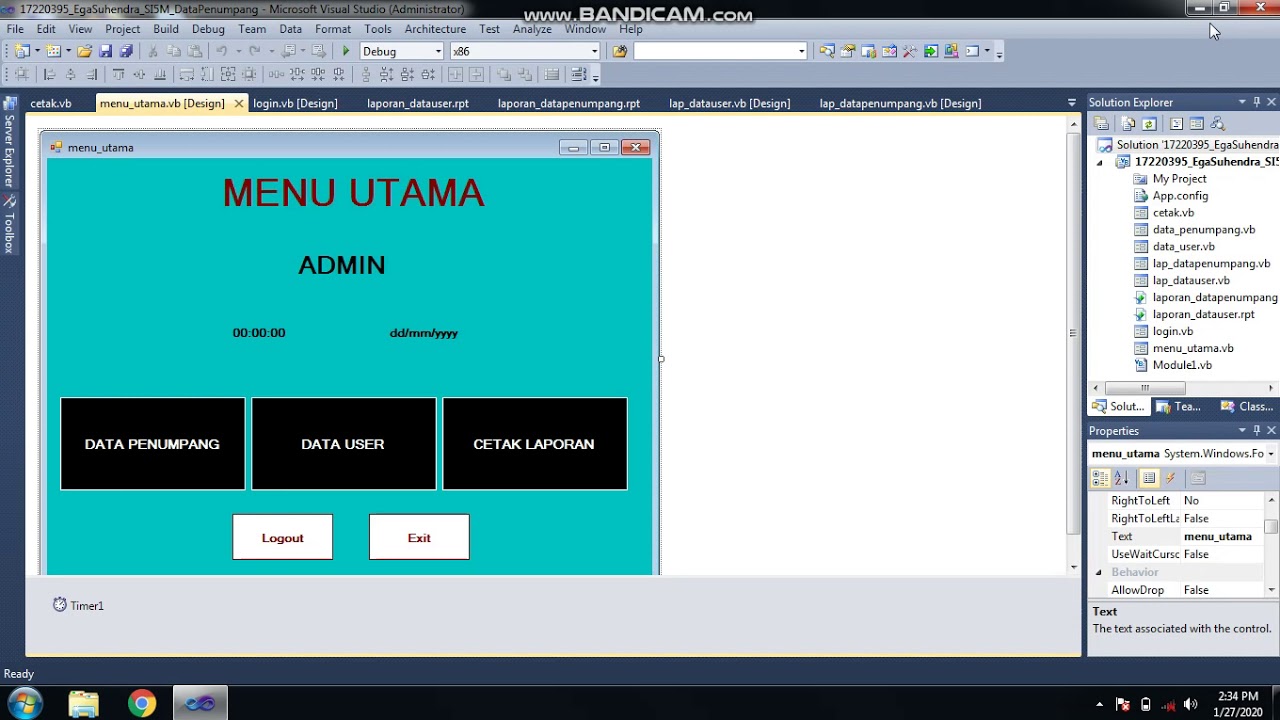The width and height of the screenshot is (1280, 720).
Task: Open the active files tab list dropdown
Action: 1072,102
